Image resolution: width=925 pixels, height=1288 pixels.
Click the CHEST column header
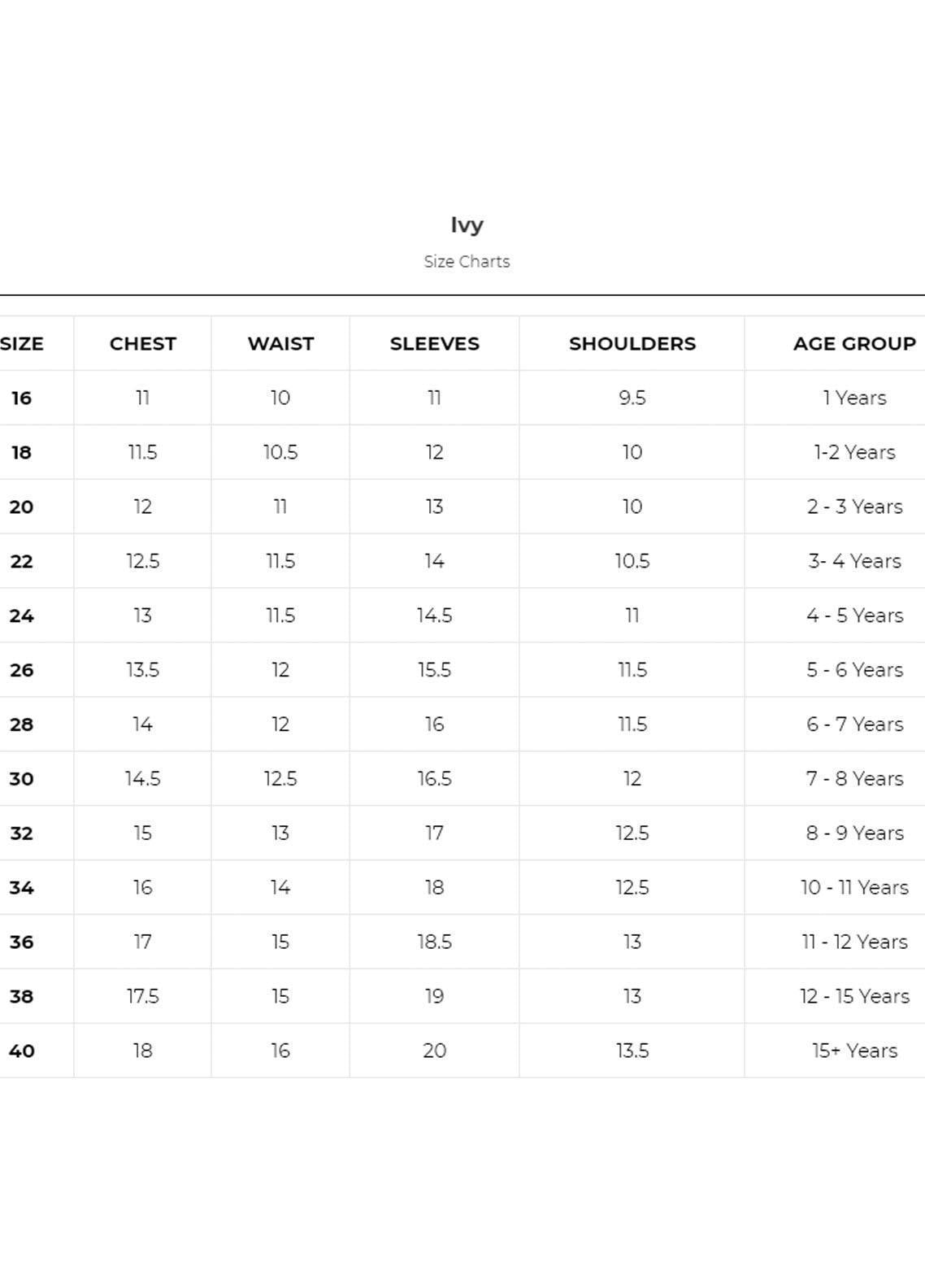pyautogui.click(x=142, y=344)
